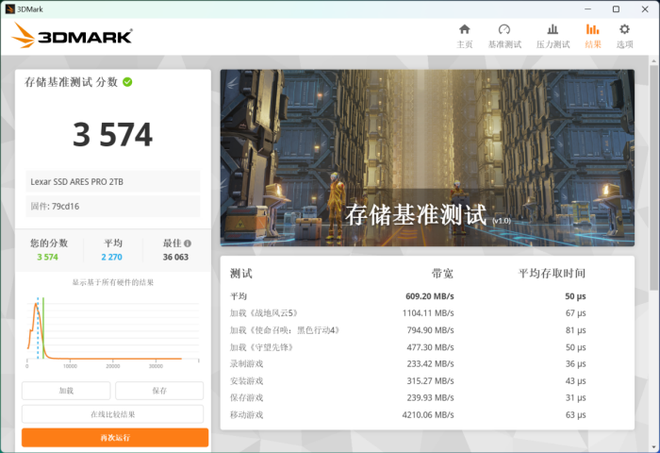Image resolution: width=660 pixels, height=453 pixels.
Task: Click the 移动游戏 row in results table
Action: click(427, 414)
